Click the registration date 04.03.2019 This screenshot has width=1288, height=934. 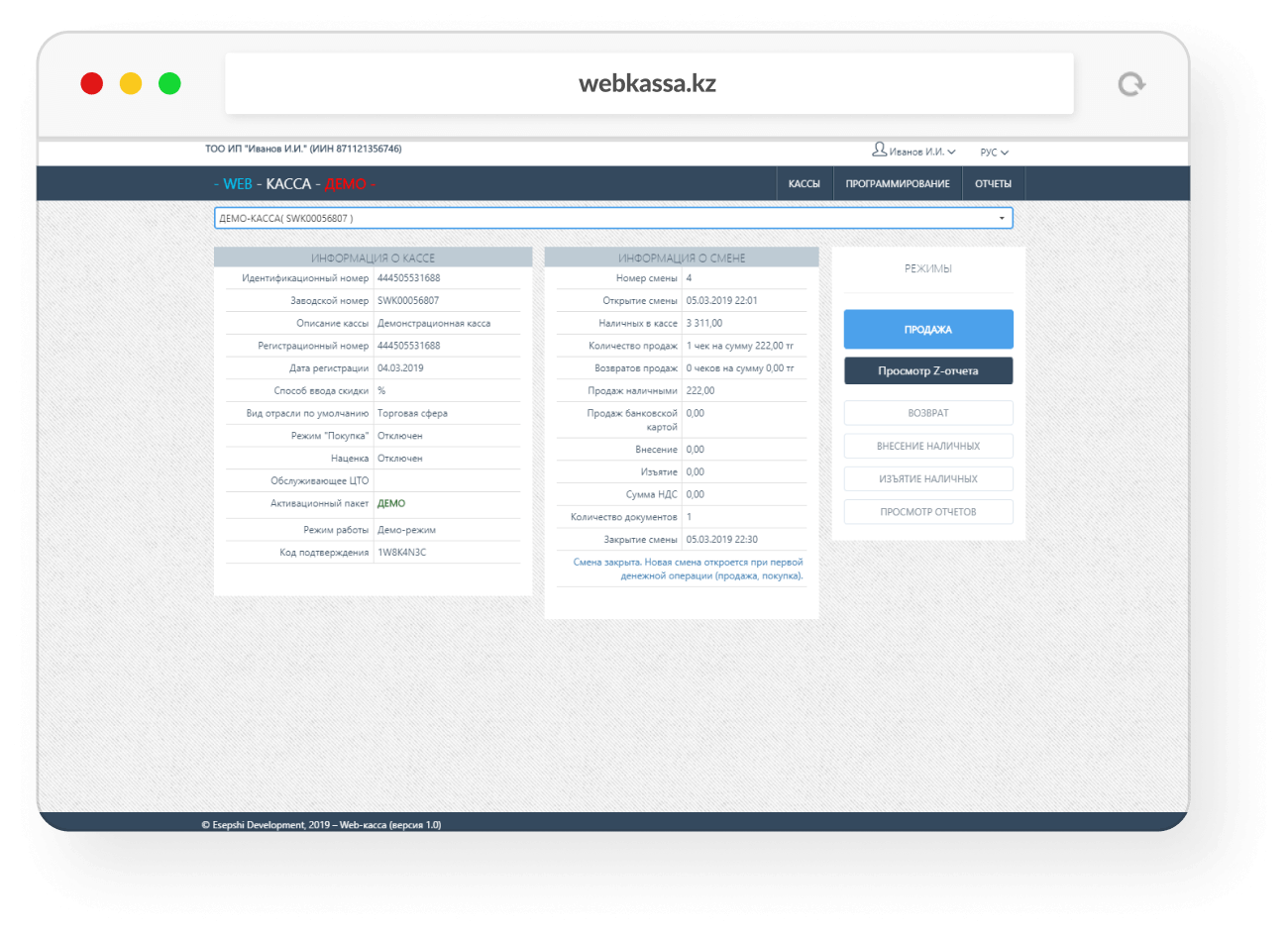400,367
